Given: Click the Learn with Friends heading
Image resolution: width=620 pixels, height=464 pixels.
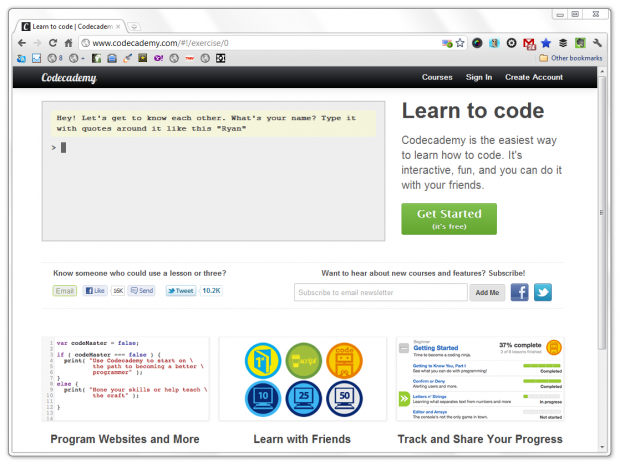Looking at the screenshot, I should [302, 439].
